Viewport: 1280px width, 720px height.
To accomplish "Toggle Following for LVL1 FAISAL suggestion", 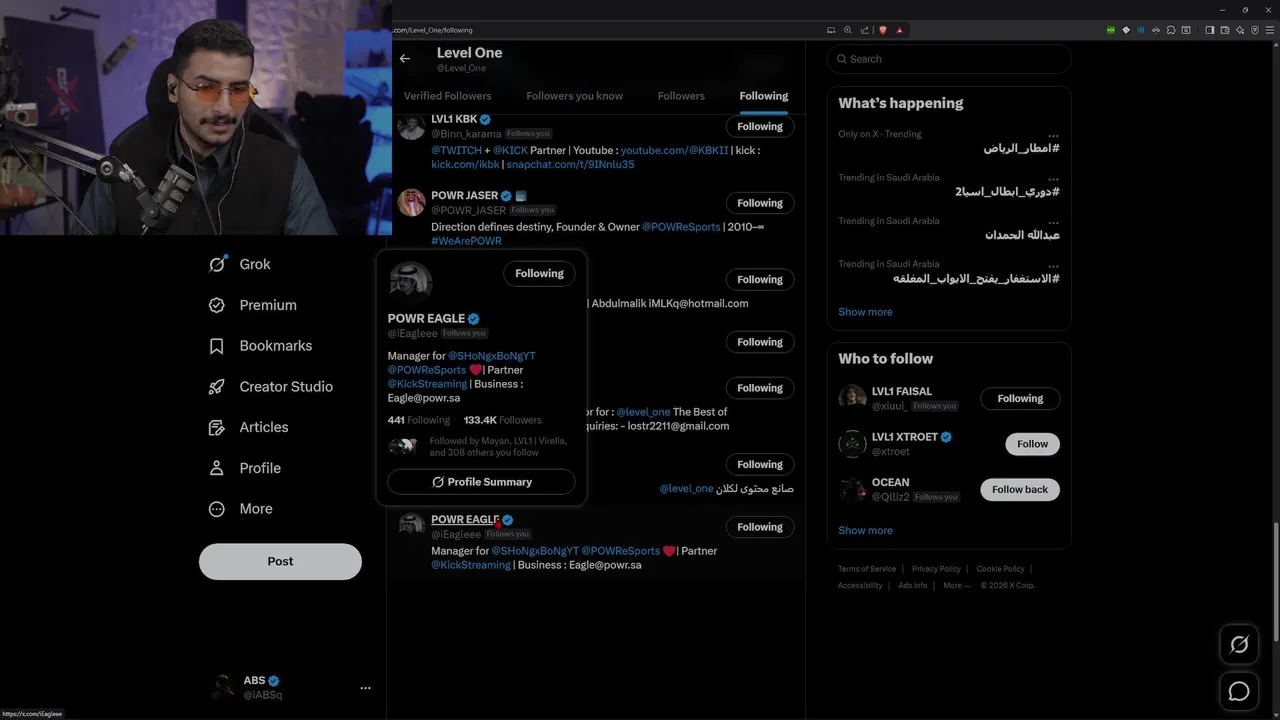I will pyautogui.click(x=1020, y=398).
